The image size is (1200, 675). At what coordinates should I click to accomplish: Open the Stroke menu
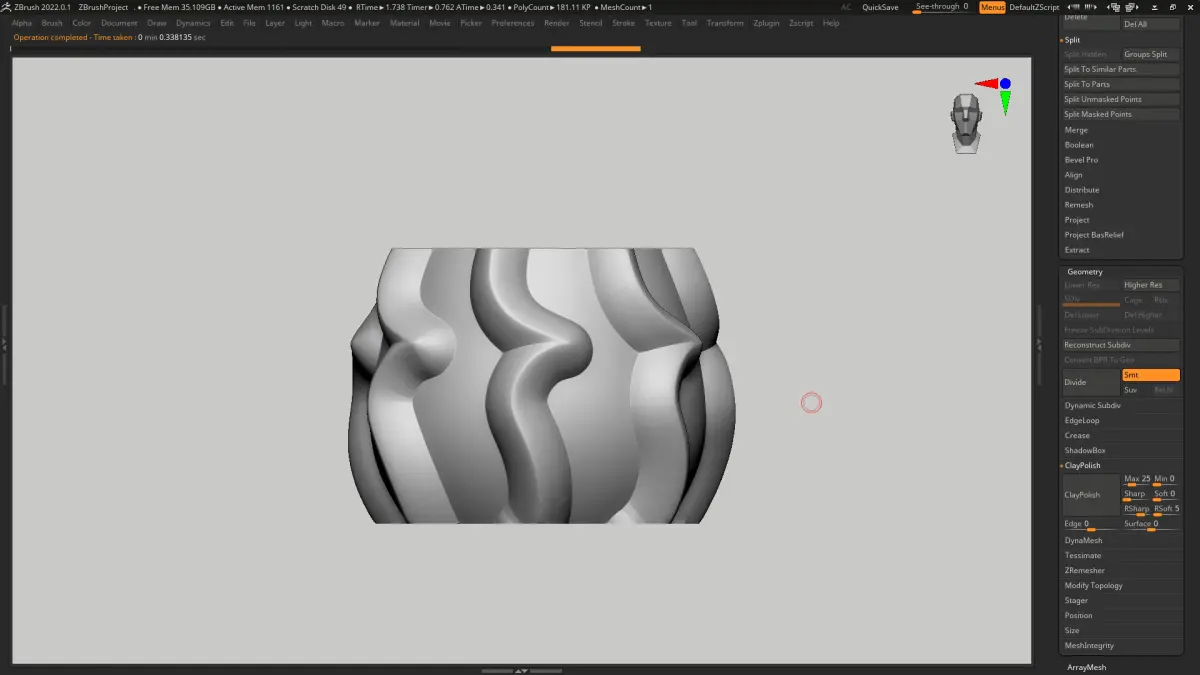(x=623, y=23)
